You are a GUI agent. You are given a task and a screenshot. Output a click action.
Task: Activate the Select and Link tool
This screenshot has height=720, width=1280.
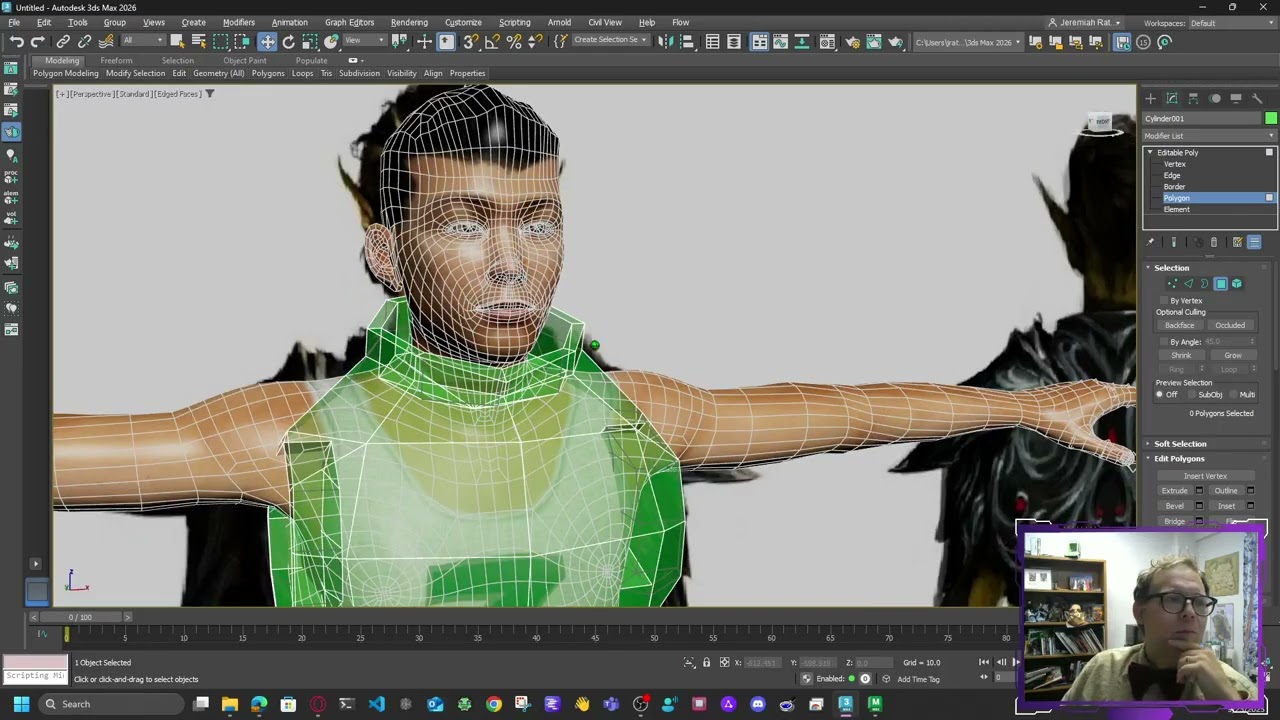click(x=63, y=41)
